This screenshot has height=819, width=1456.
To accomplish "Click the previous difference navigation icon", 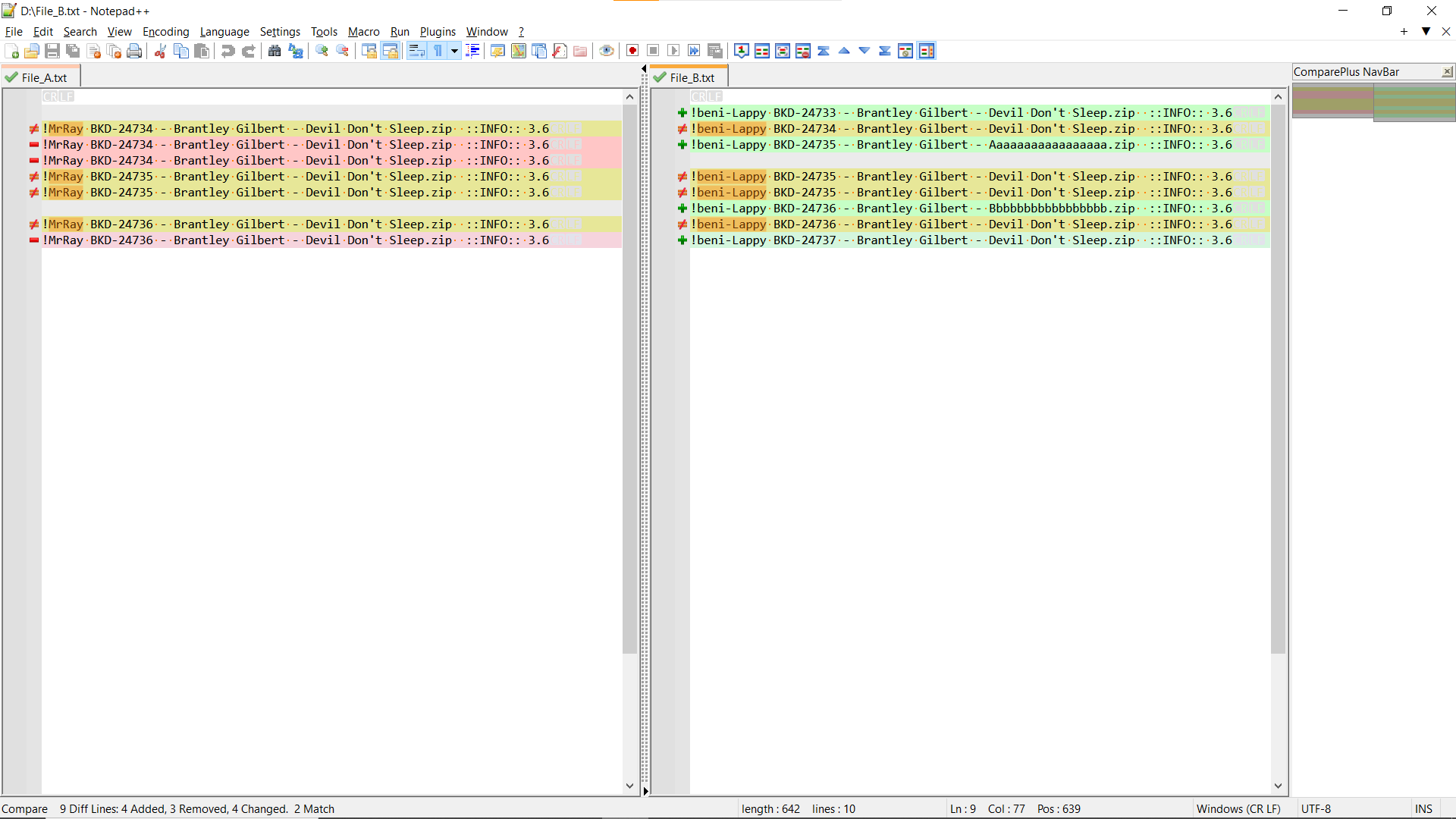I will tap(843, 51).
